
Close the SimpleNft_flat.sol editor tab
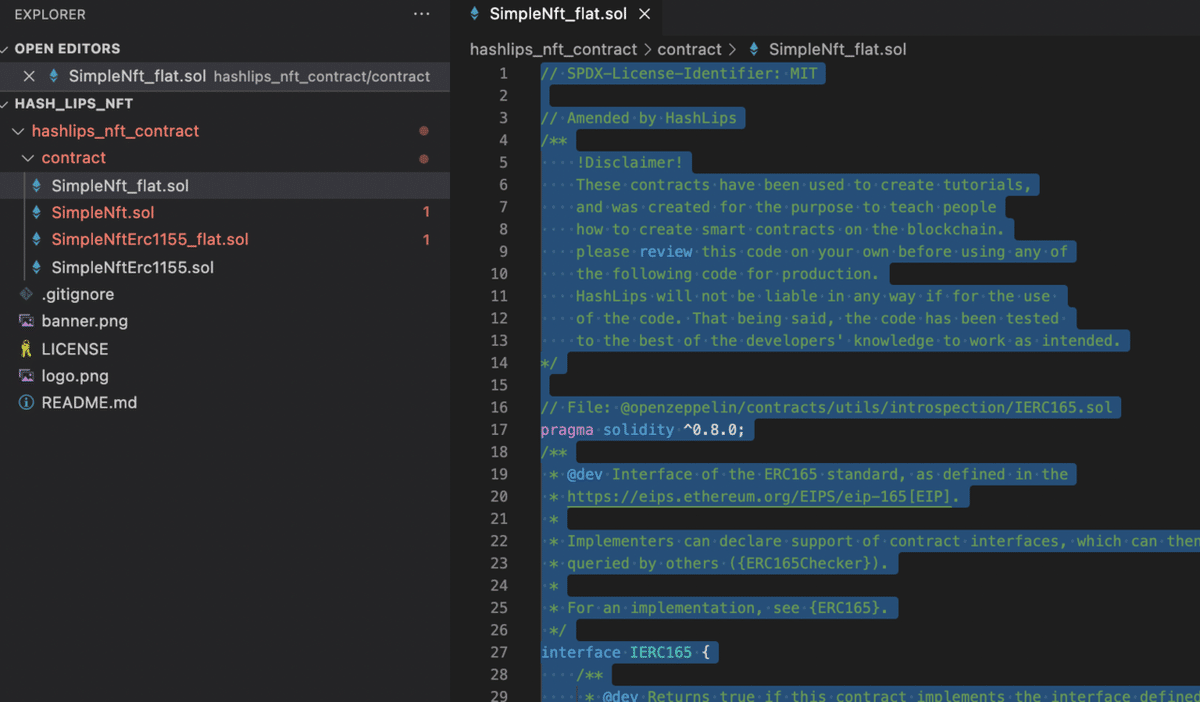645,14
